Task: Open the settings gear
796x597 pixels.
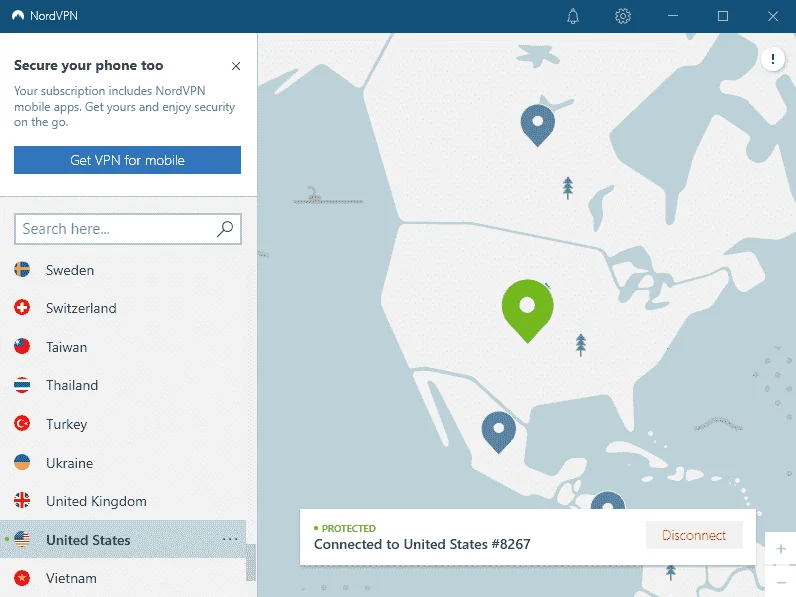Action: point(623,16)
